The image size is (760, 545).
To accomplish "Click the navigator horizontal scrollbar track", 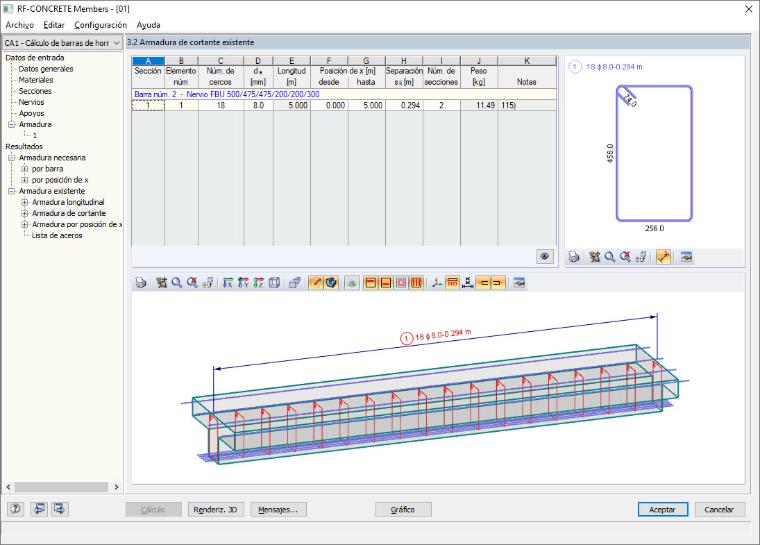I will [x=61, y=487].
